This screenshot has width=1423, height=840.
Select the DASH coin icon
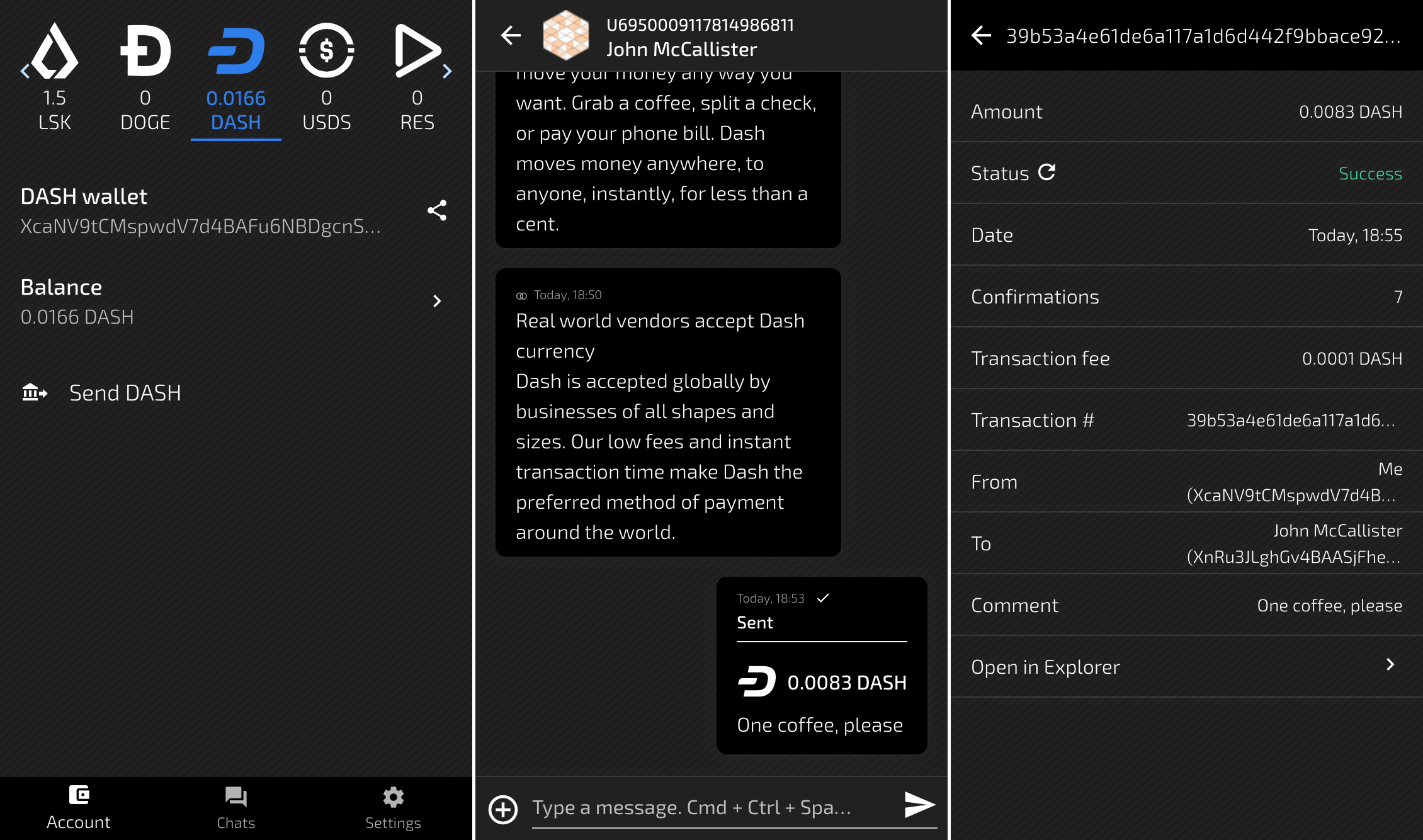coord(236,50)
